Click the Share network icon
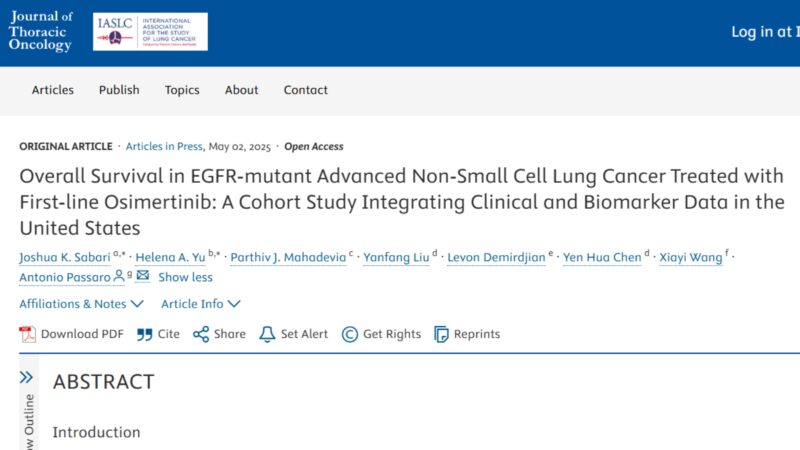Viewport: 800px width, 450px height. [201, 334]
